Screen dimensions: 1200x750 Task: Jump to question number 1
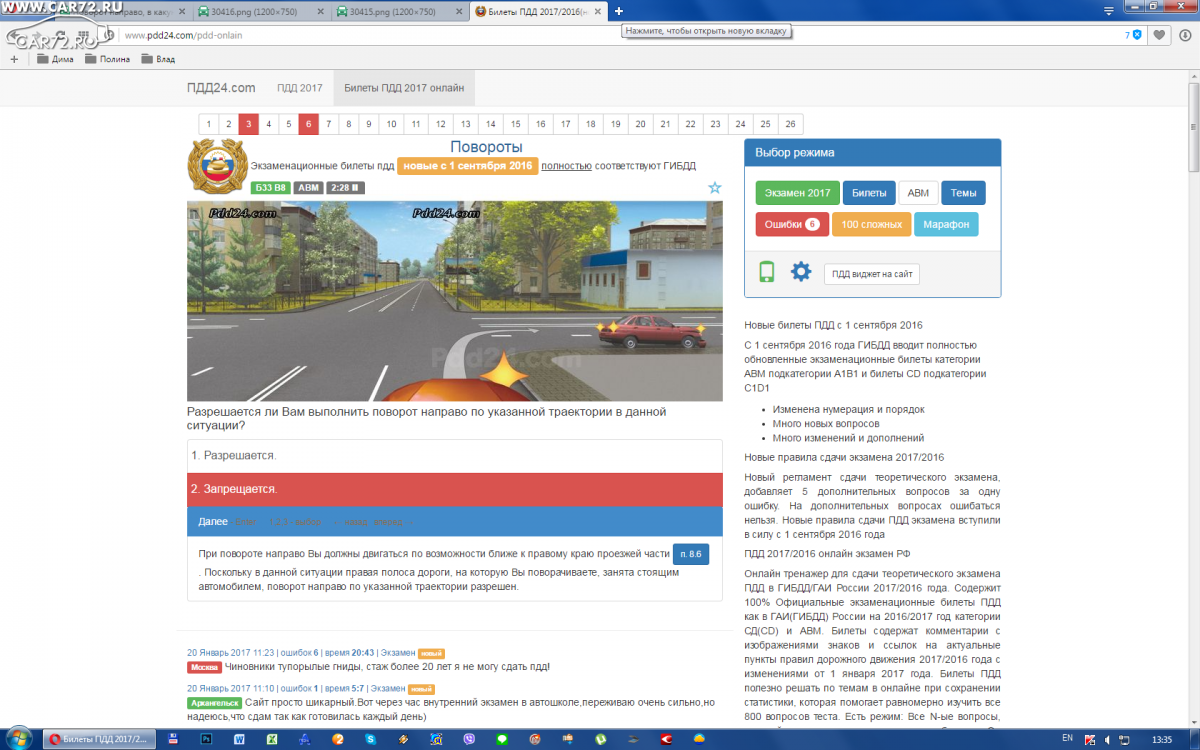point(208,124)
